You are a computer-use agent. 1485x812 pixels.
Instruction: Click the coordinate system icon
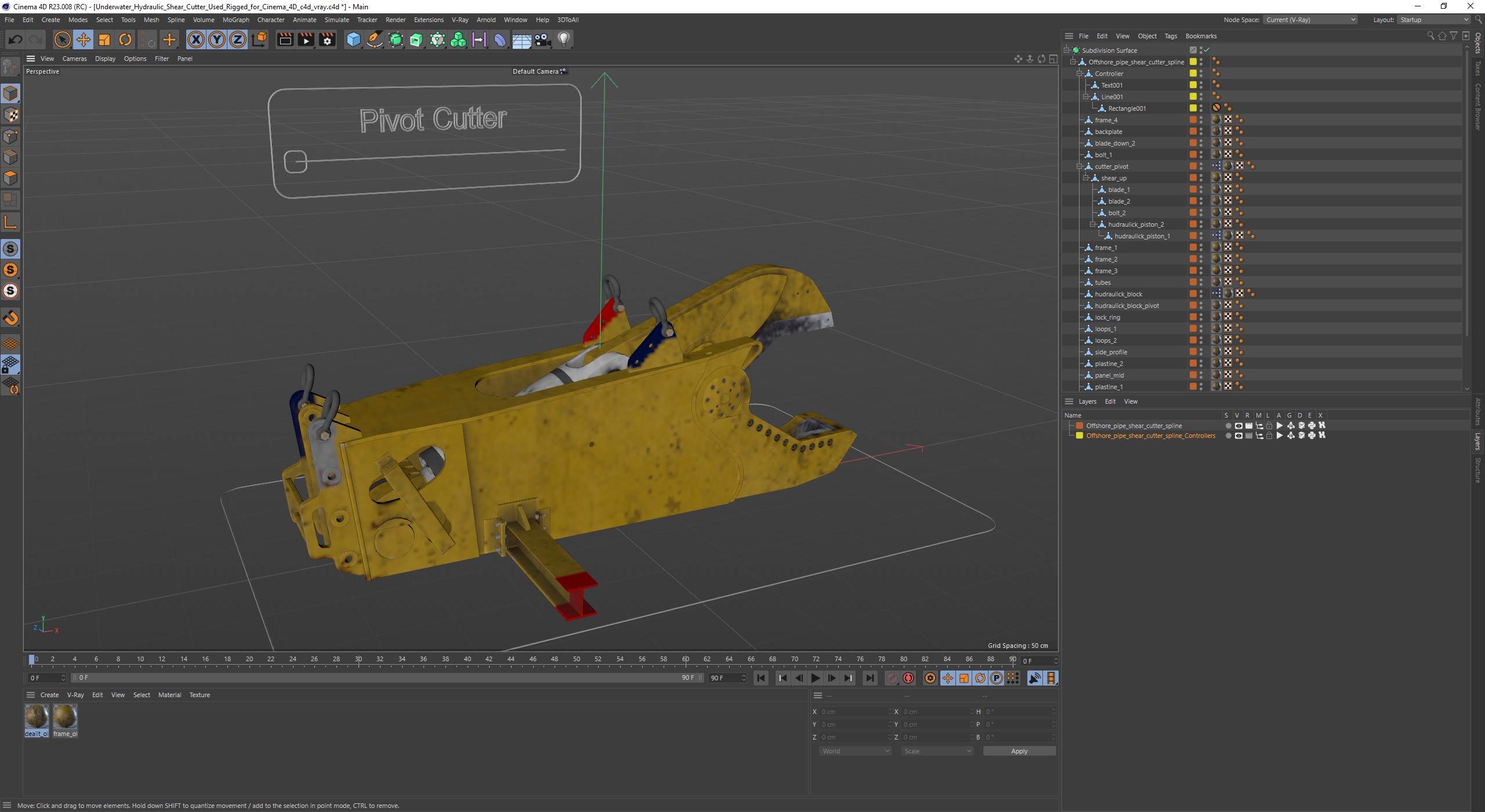pyautogui.click(x=260, y=39)
